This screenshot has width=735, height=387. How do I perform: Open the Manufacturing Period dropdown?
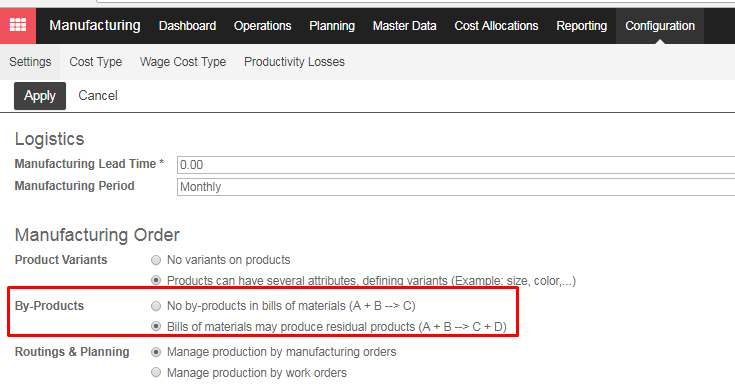(x=456, y=187)
